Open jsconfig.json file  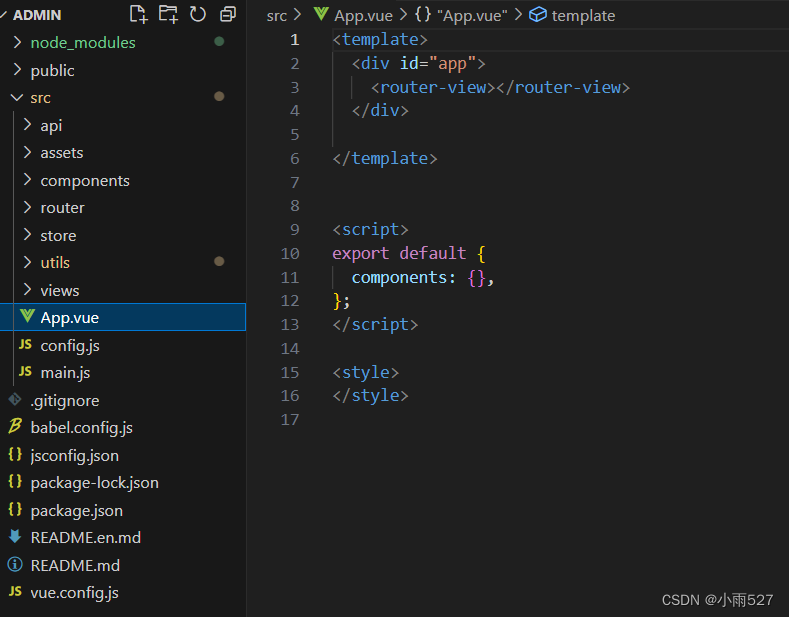coord(74,455)
